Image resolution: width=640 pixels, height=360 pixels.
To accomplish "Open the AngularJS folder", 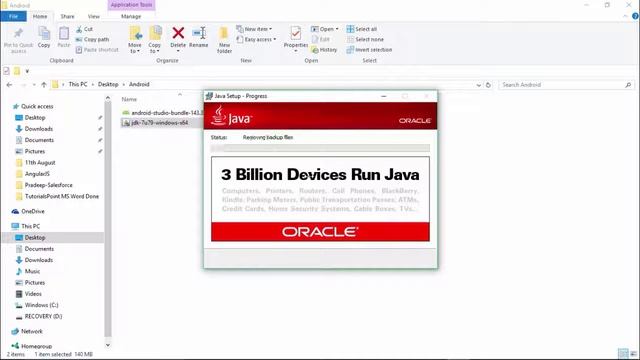I will [37, 174].
